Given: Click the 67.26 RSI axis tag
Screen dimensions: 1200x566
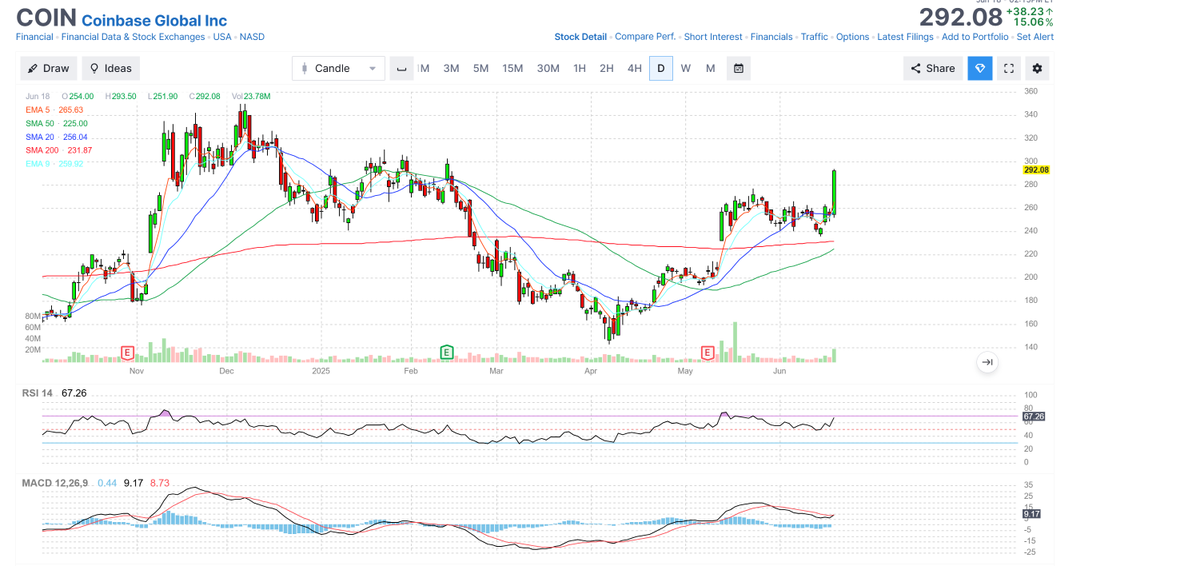Looking at the screenshot, I should 1033,416.
